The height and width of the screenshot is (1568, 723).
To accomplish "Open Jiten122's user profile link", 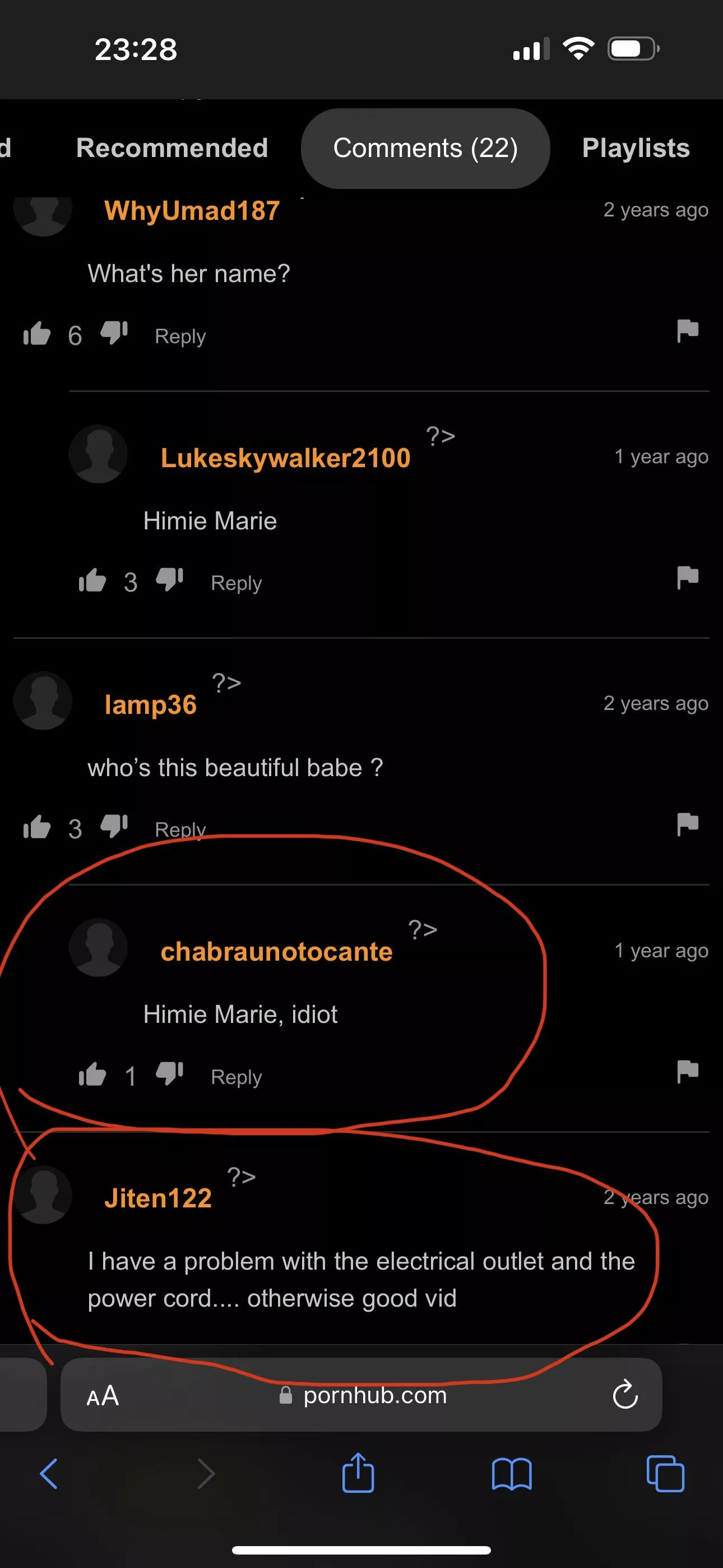I will [157, 1198].
